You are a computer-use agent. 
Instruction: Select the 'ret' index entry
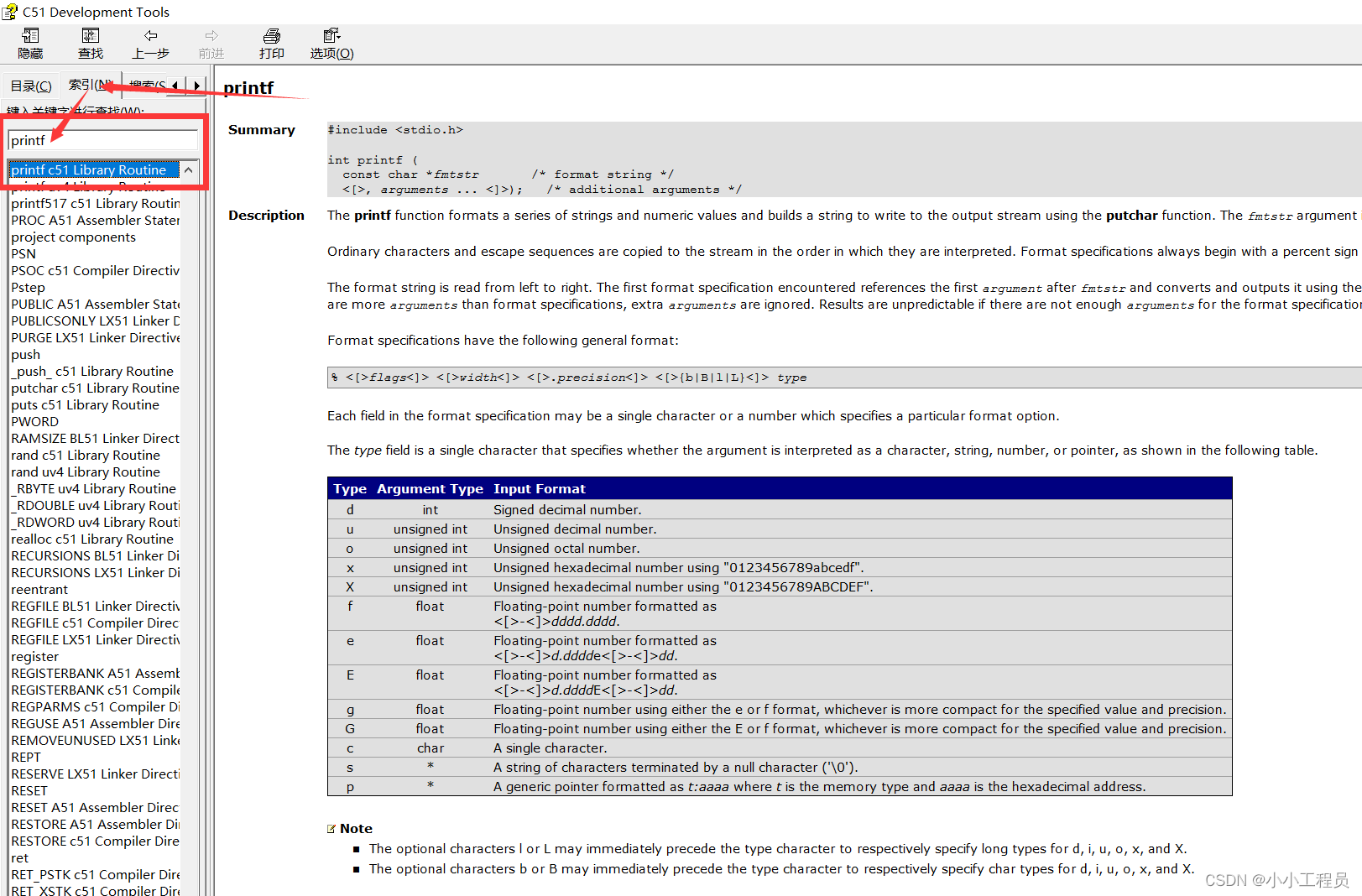click(x=20, y=857)
